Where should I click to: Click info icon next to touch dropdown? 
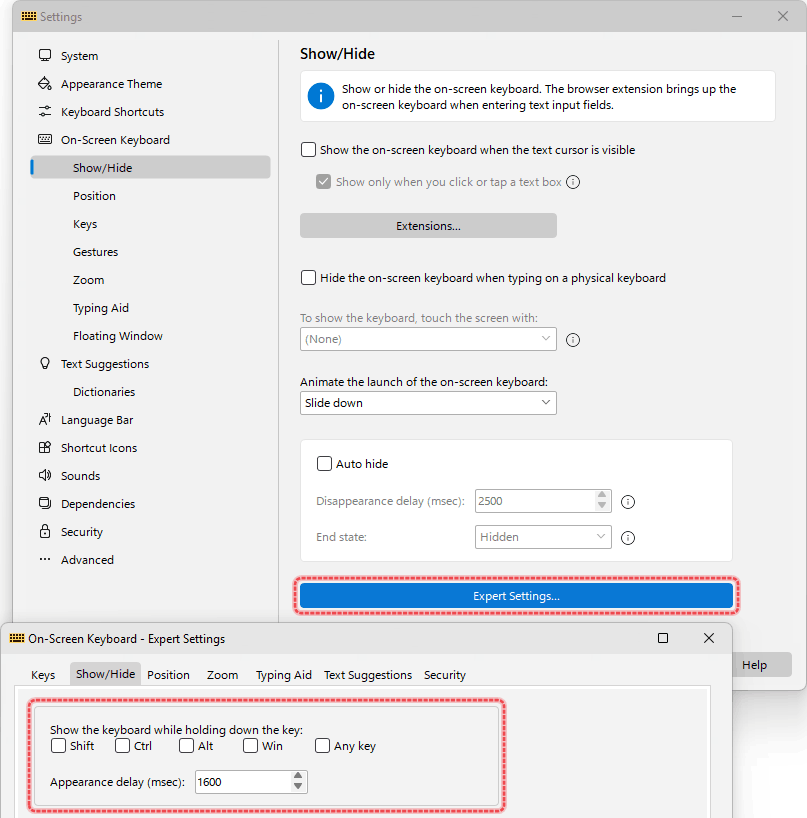pyautogui.click(x=573, y=340)
